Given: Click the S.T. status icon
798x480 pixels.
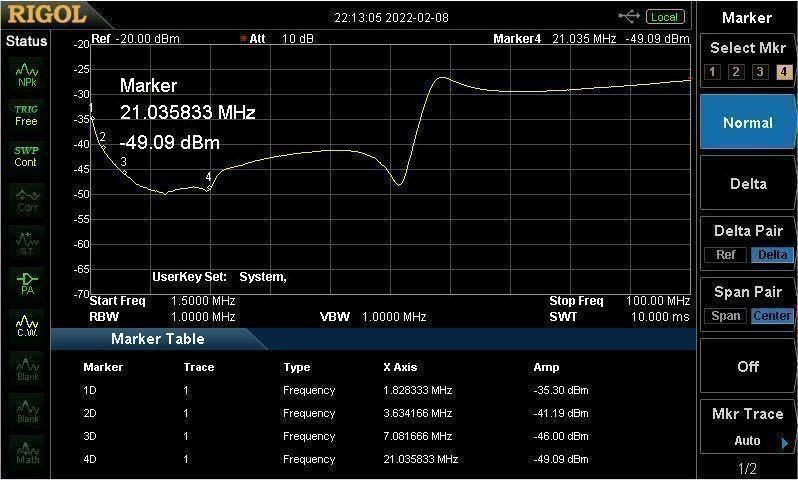Looking at the screenshot, I should pyautogui.click(x=27, y=243).
